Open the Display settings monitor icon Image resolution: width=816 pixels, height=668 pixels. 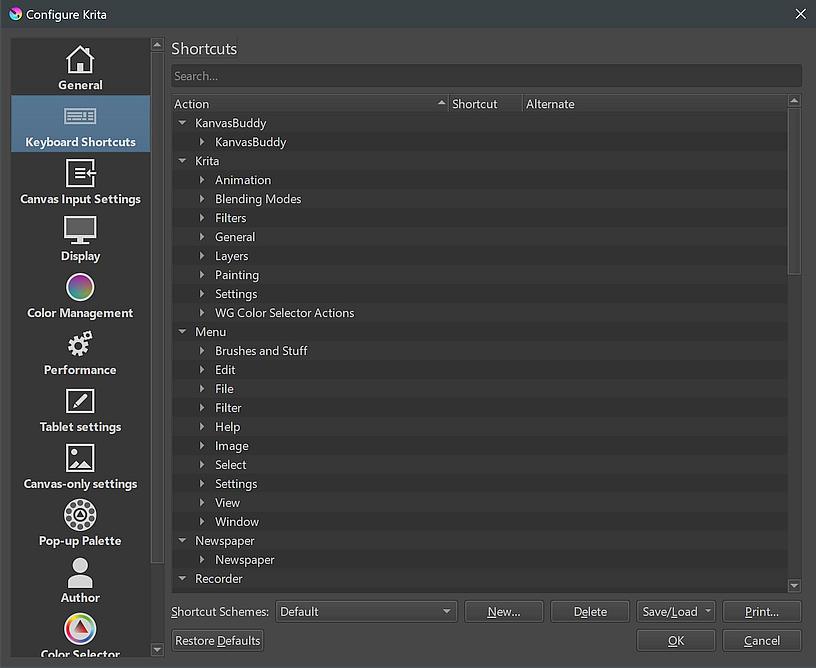80,231
